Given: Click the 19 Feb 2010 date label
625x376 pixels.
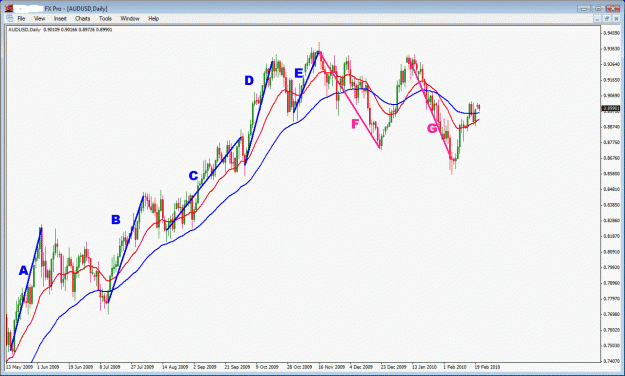Looking at the screenshot, I should click(487, 367).
